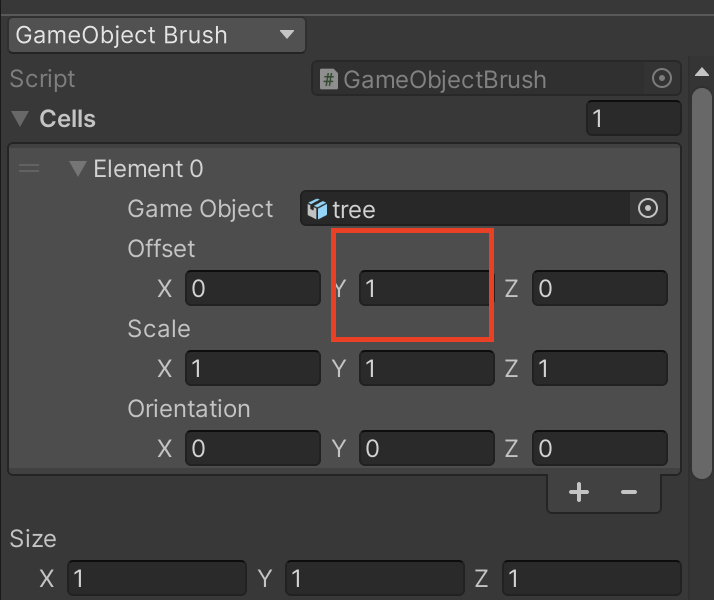Image resolution: width=714 pixels, height=600 pixels.
Task: Click the GameObjectBrush script hash icon
Action: [328, 79]
